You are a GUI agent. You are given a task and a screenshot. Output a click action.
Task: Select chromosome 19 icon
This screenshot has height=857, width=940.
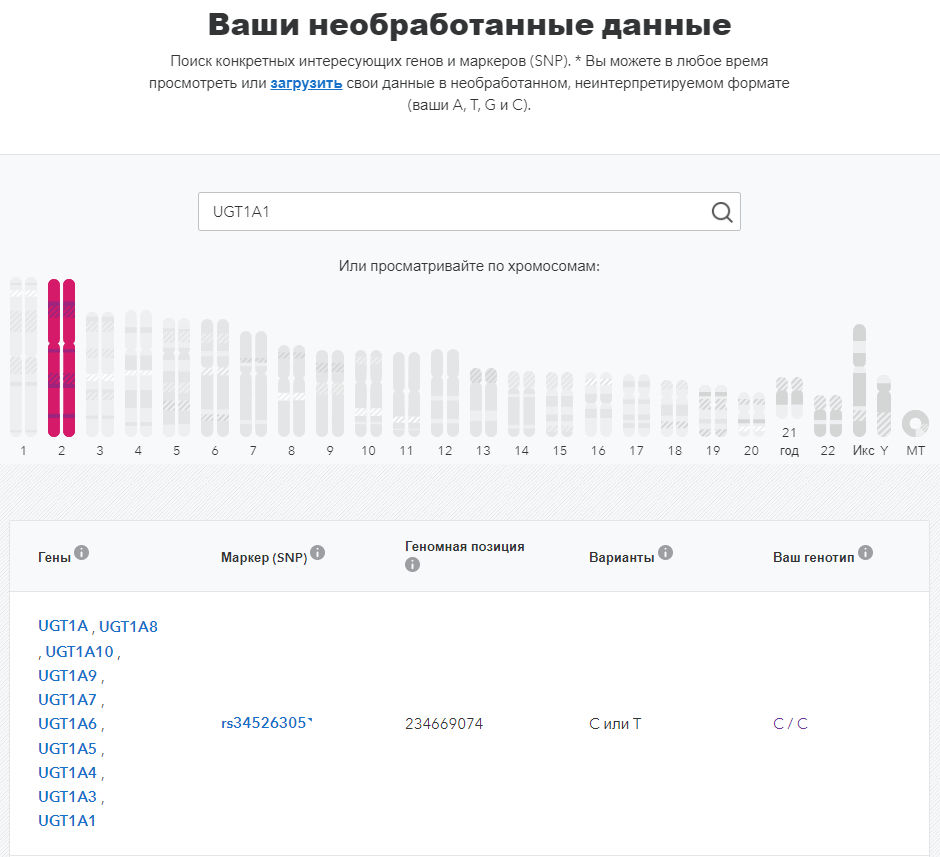(x=713, y=411)
